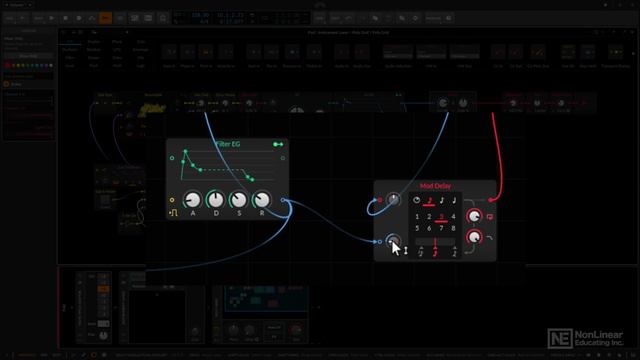Click the Filter EG module title

pyautogui.click(x=228, y=144)
